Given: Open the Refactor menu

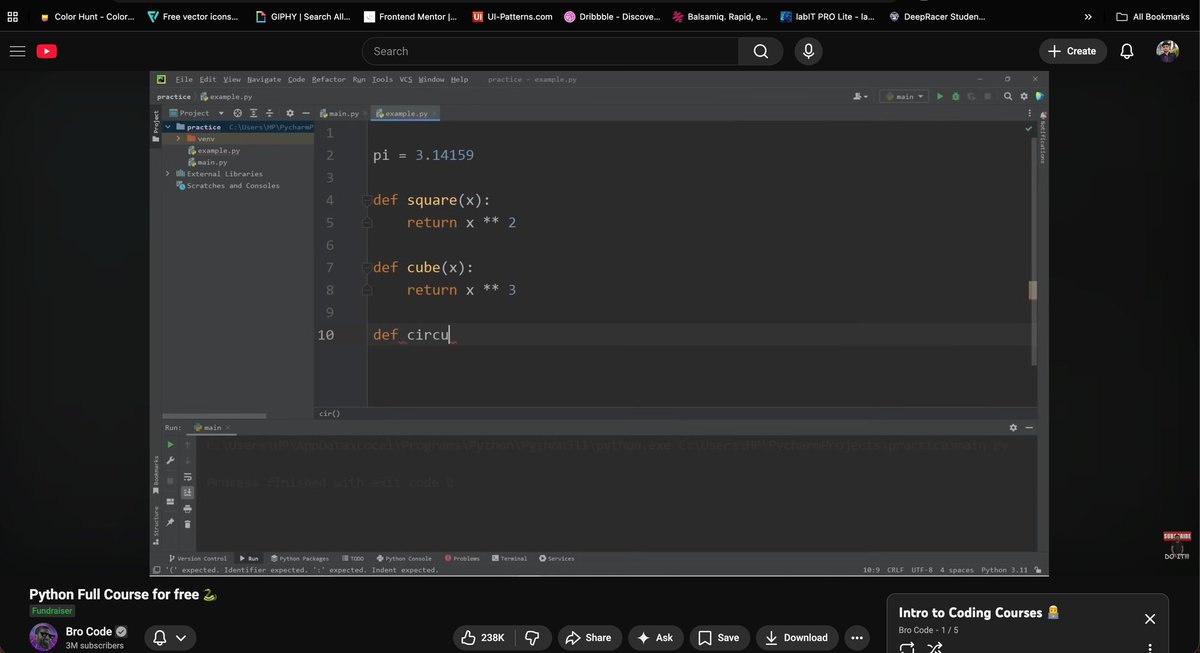Looking at the screenshot, I should pyautogui.click(x=328, y=79).
